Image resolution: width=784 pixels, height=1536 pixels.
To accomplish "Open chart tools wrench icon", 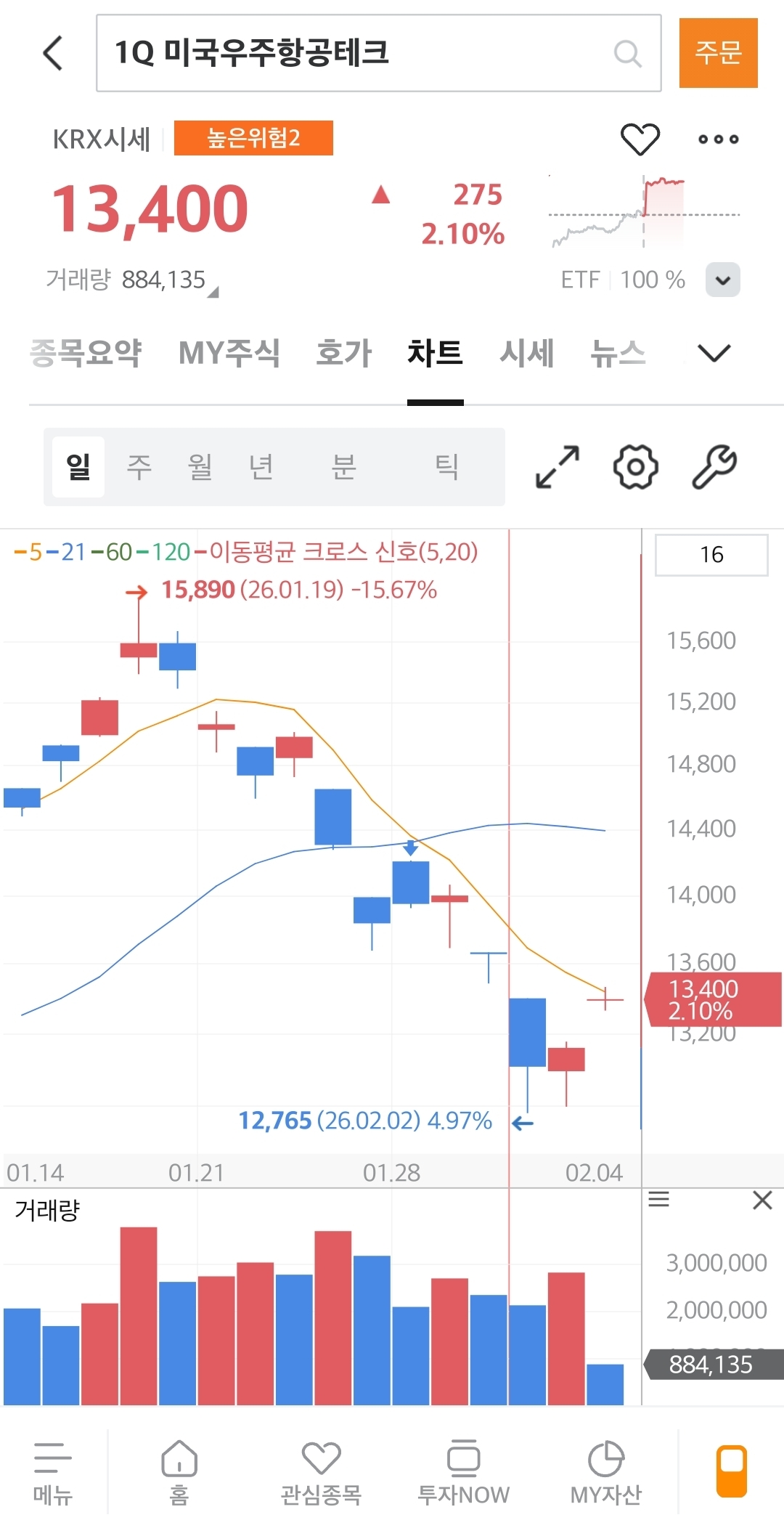I will [714, 466].
